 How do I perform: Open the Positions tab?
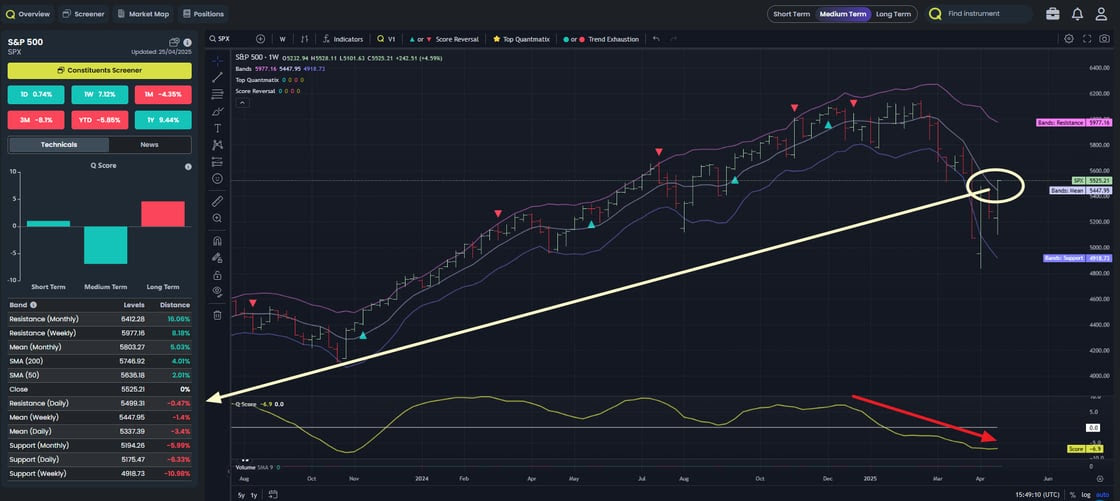coord(203,14)
